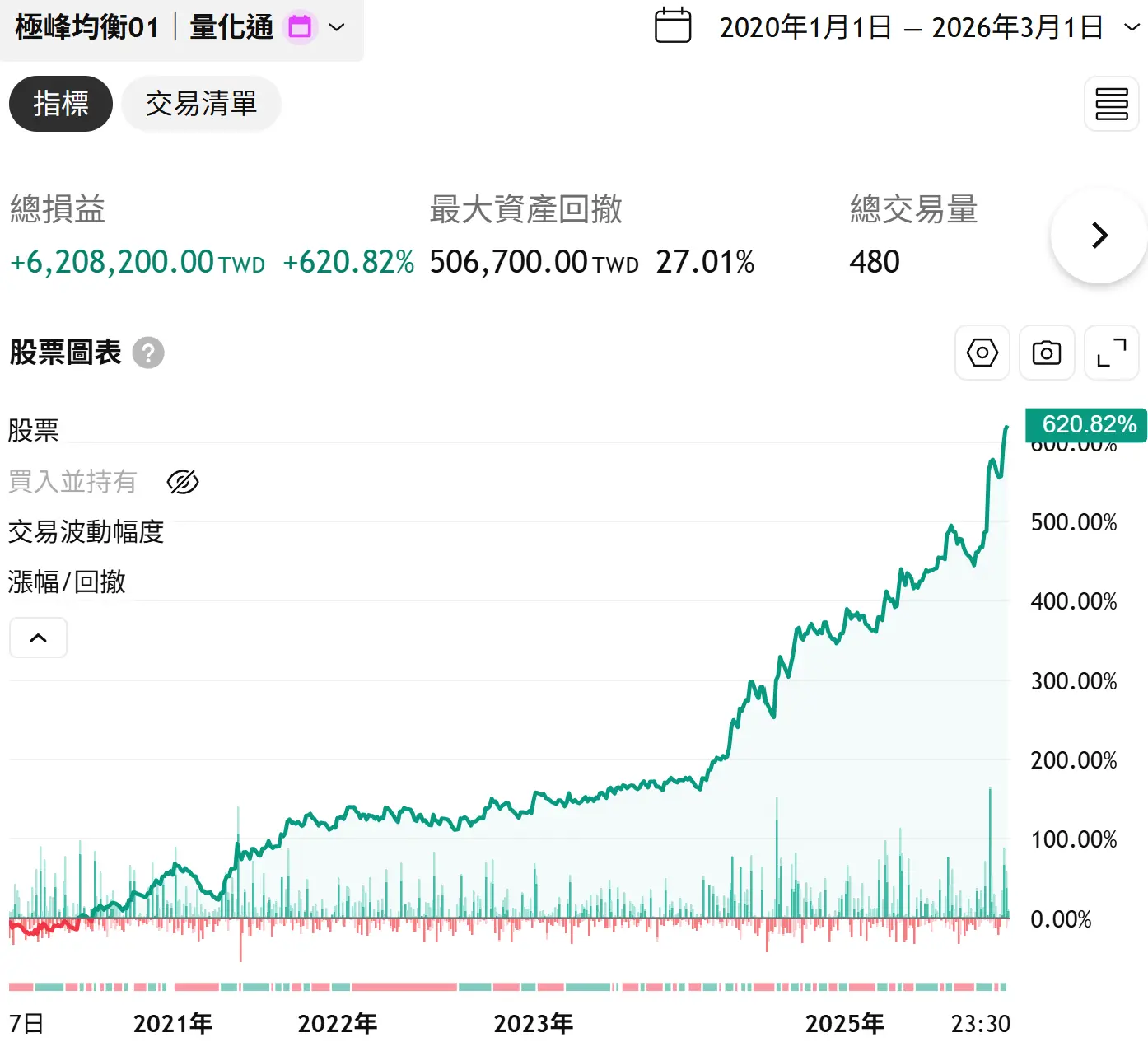1148x1042 pixels.
Task: Click the purple calendar icon next to 量化通
Action: [x=300, y=27]
